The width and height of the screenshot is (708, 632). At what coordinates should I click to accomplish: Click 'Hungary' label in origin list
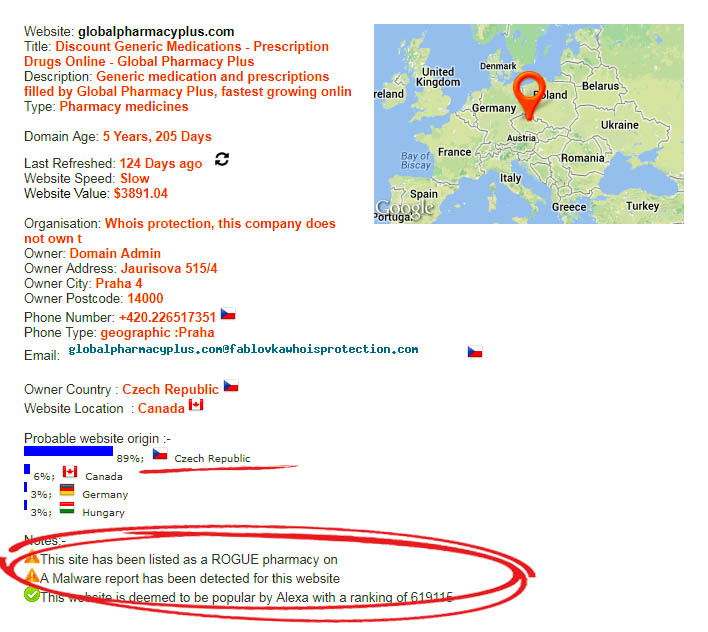point(103,513)
